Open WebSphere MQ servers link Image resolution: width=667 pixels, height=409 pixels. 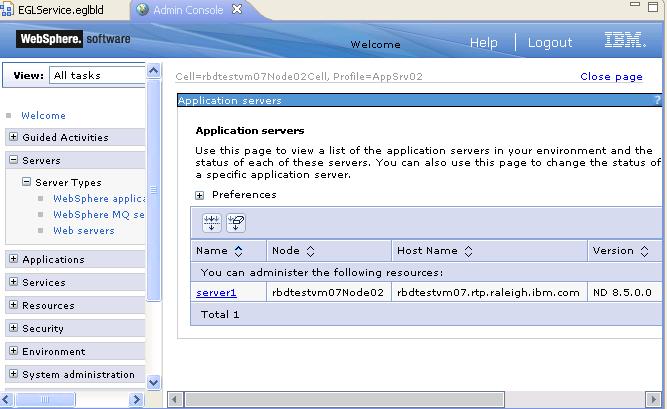tap(99, 215)
